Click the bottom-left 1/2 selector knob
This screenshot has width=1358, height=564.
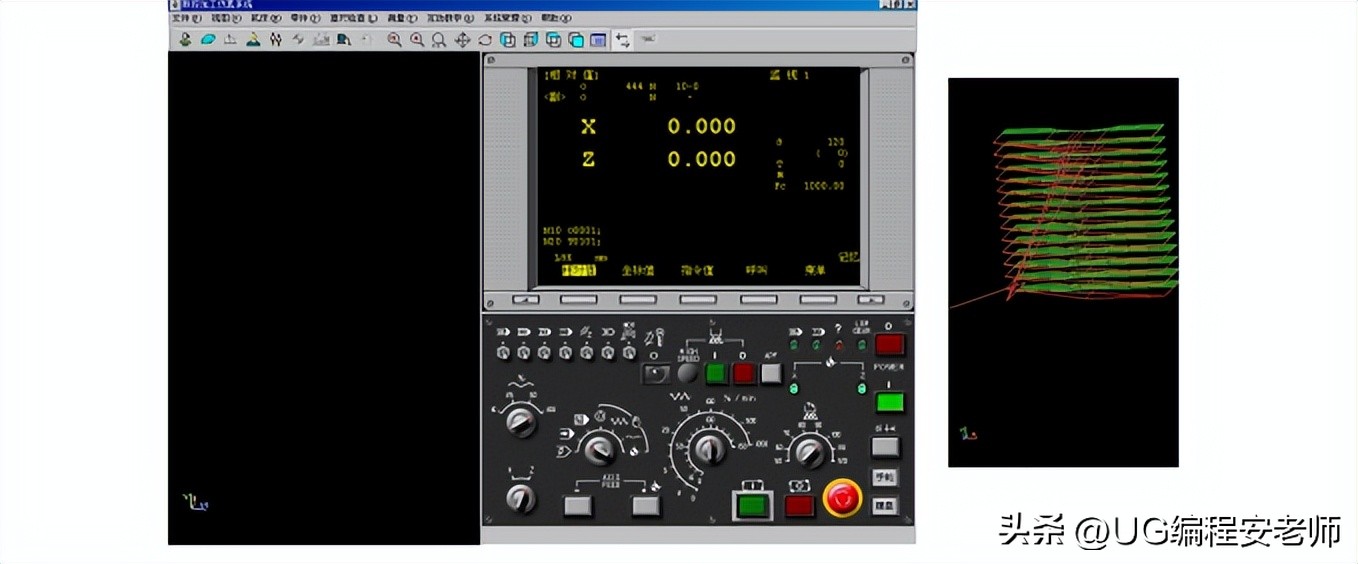point(520,498)
